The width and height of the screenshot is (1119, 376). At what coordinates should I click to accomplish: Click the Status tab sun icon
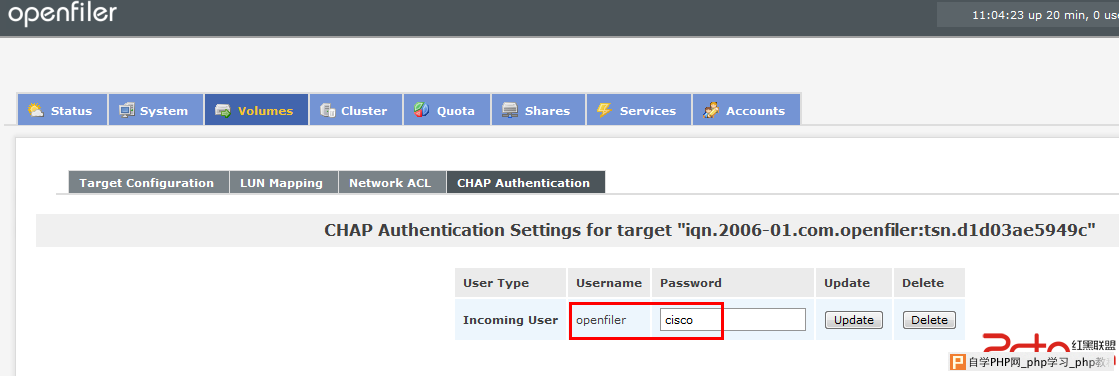tap(35, 111)
